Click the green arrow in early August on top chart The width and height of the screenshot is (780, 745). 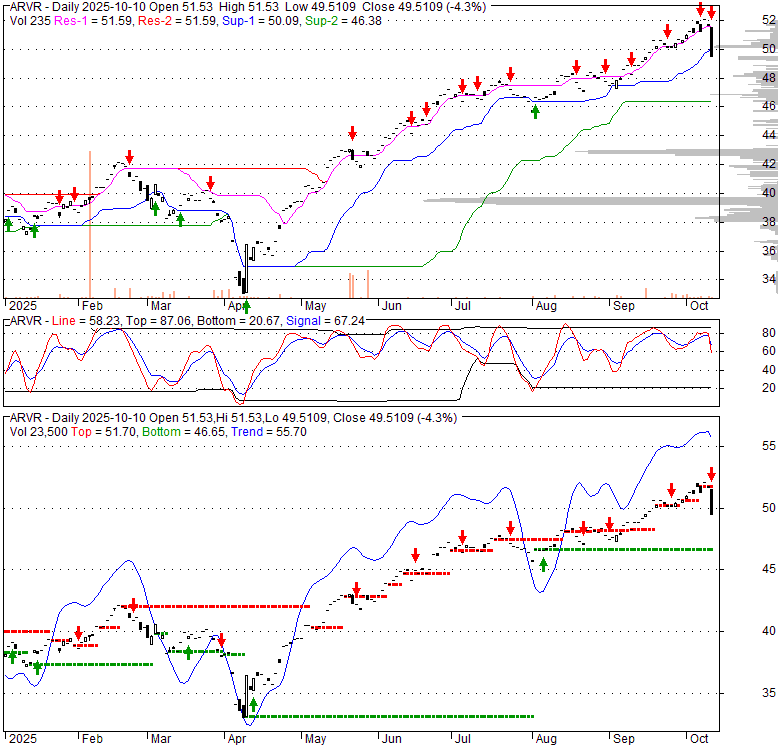(535, 110)
